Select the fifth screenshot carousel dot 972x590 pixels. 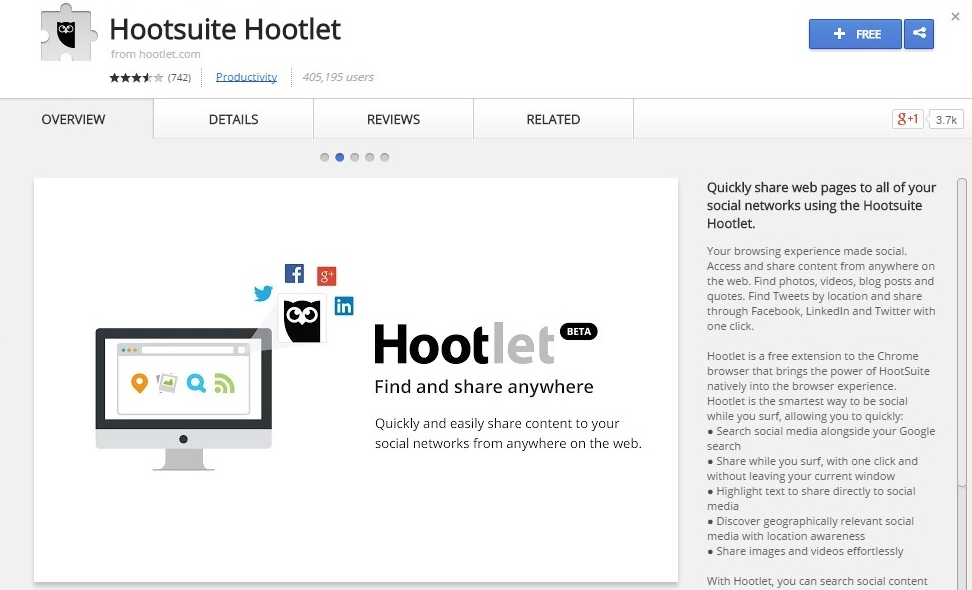[x=384, y=157]
